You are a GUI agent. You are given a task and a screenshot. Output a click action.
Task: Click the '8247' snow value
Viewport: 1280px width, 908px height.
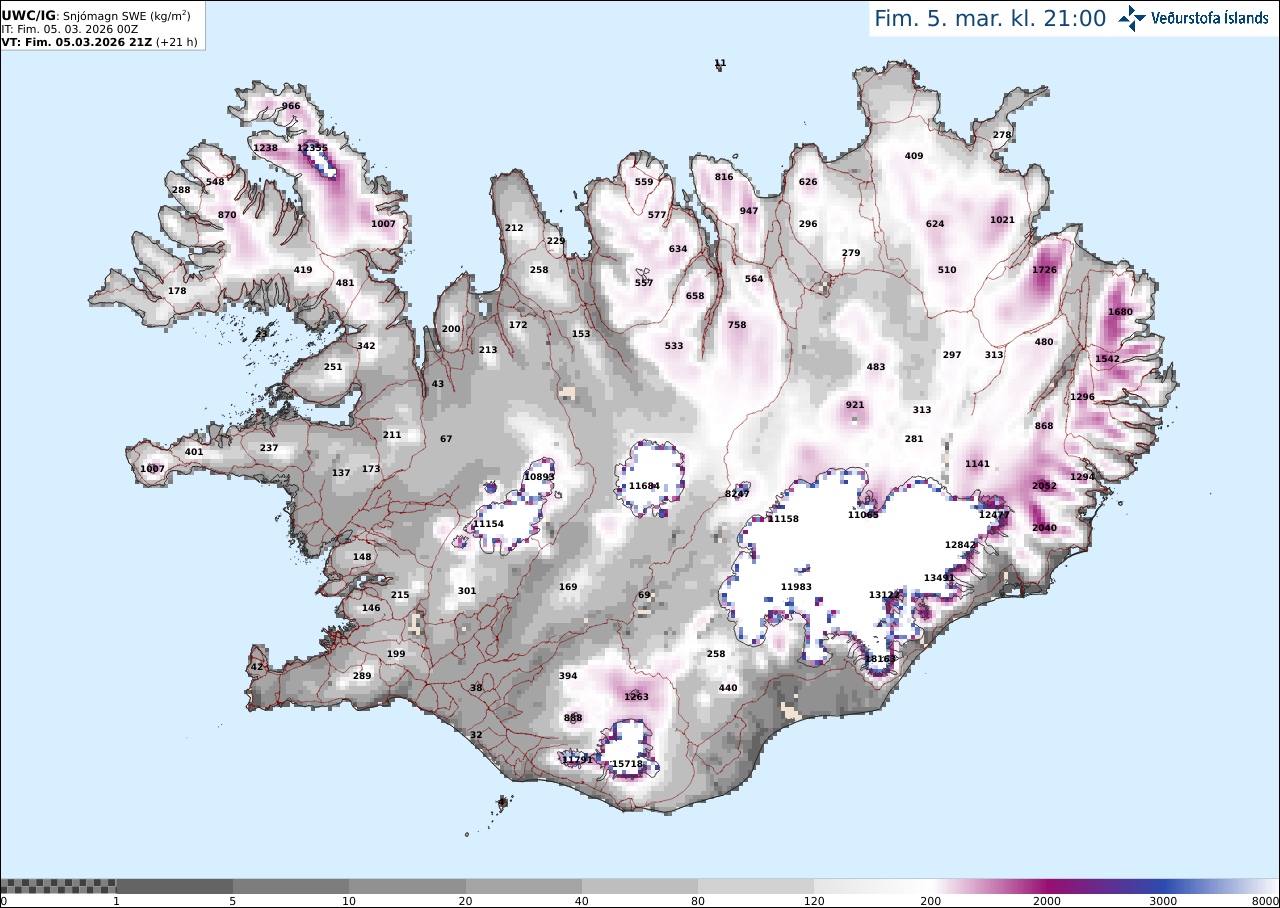coord(737,494)
